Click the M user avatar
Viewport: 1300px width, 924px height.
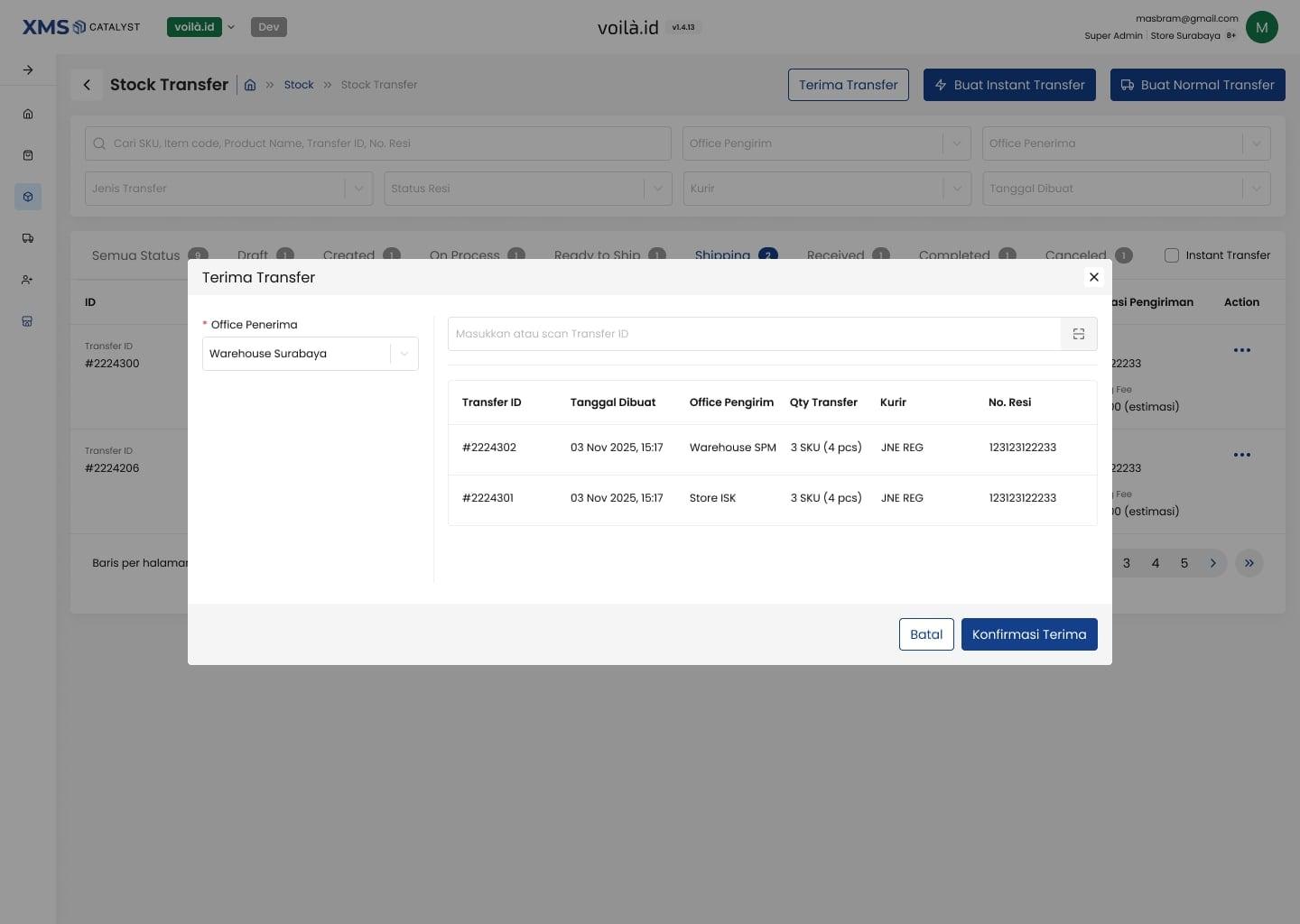coord(1262,27)
